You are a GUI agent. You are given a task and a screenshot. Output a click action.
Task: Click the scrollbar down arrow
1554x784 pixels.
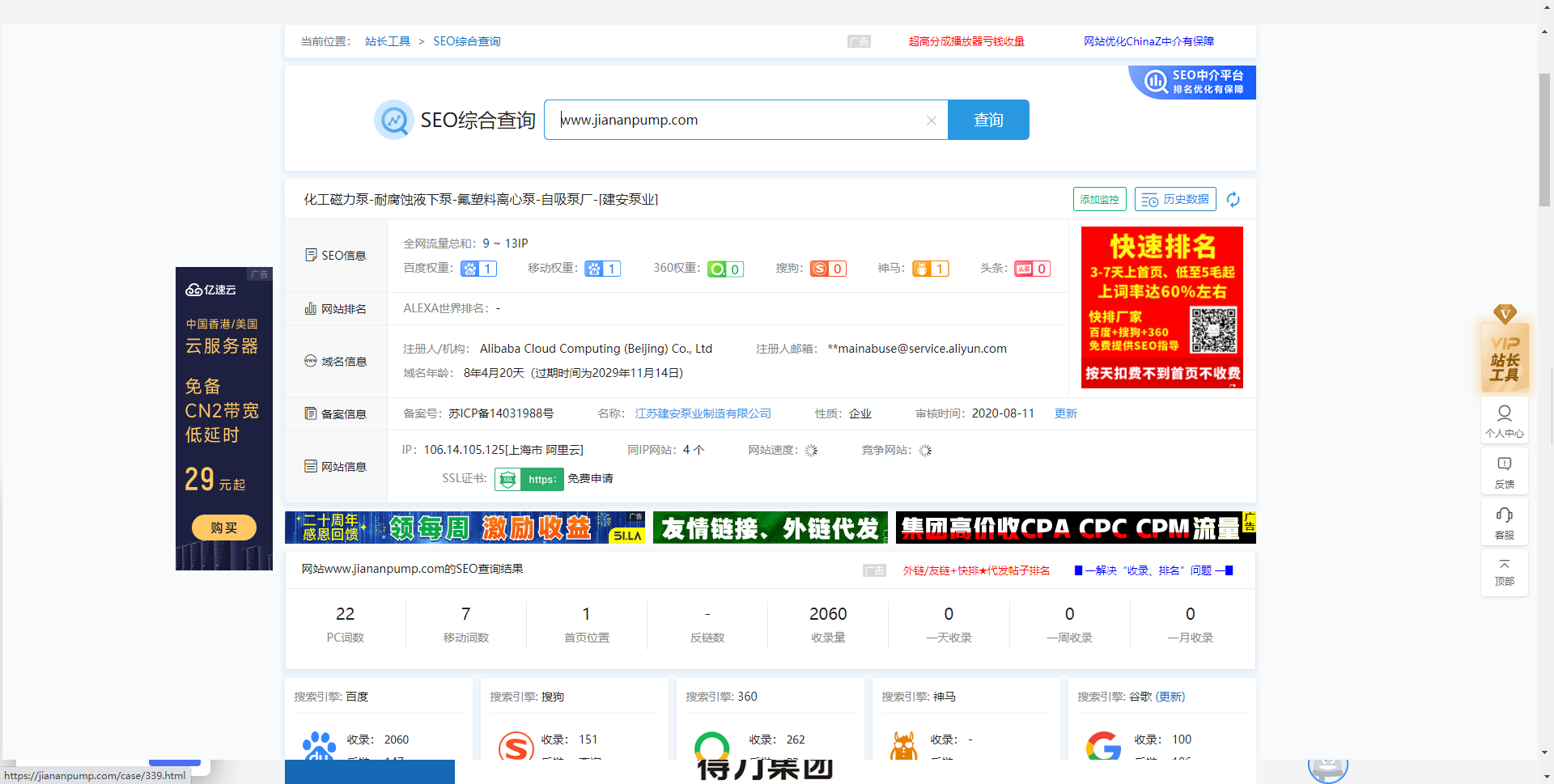[1545, 752]
